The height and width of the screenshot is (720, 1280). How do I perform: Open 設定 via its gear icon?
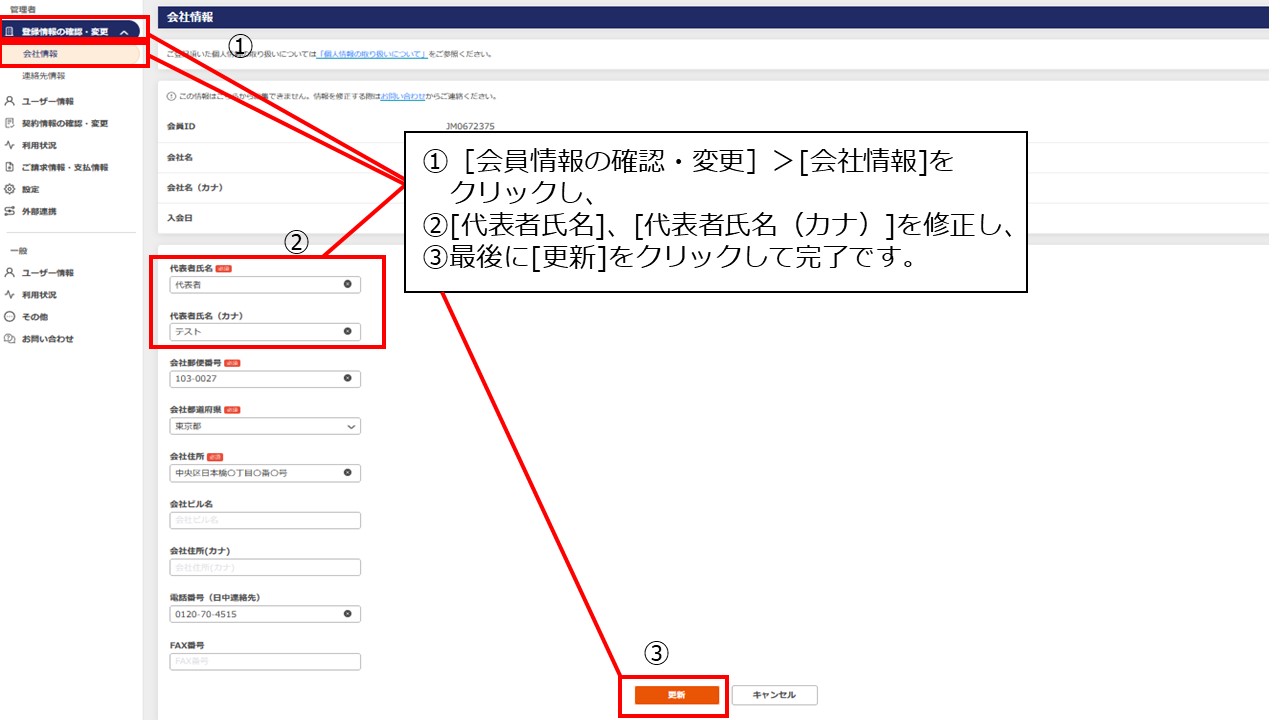[9, 189]
